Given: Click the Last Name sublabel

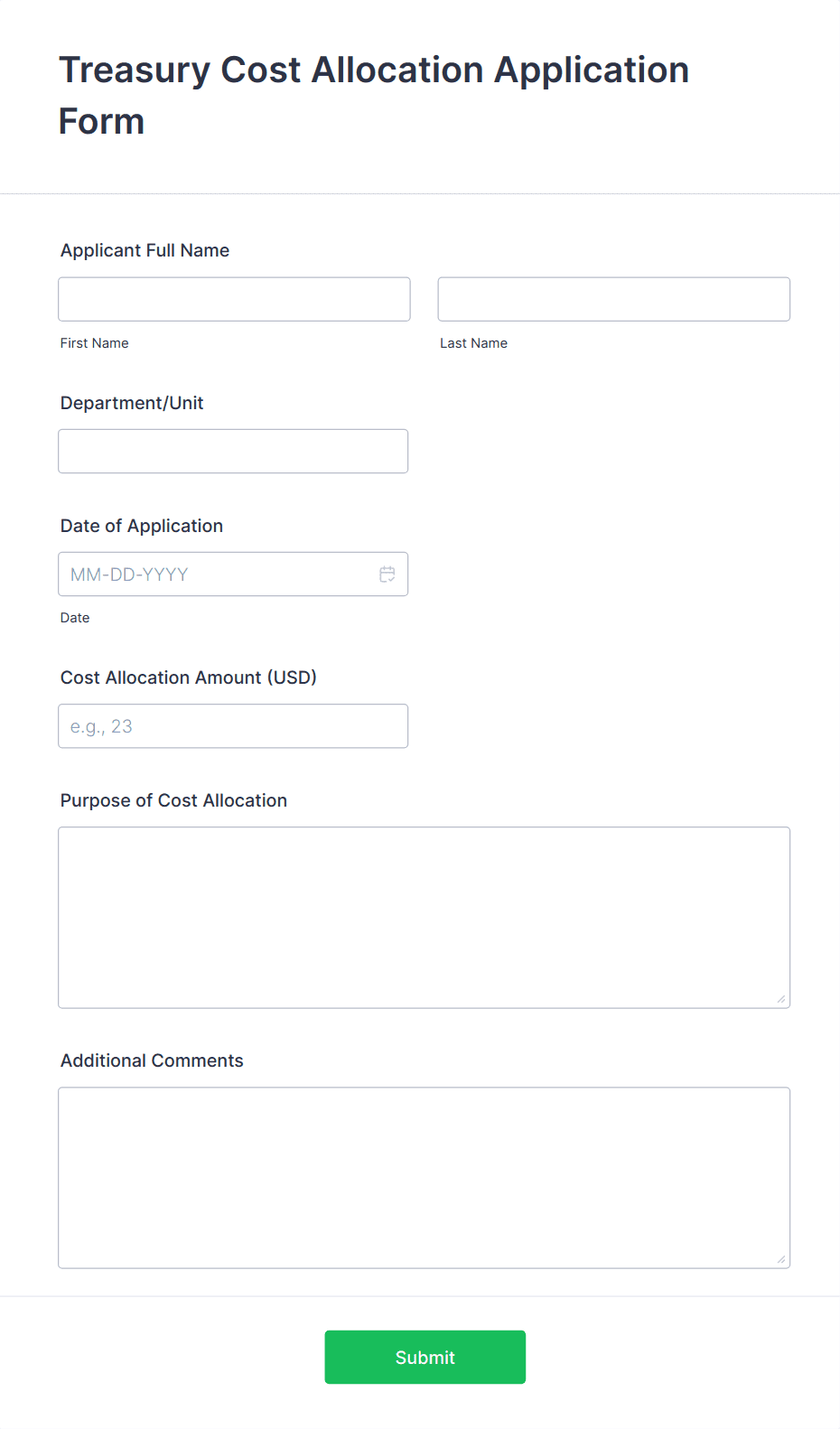Looking at the screenshot, I should 473,343.
